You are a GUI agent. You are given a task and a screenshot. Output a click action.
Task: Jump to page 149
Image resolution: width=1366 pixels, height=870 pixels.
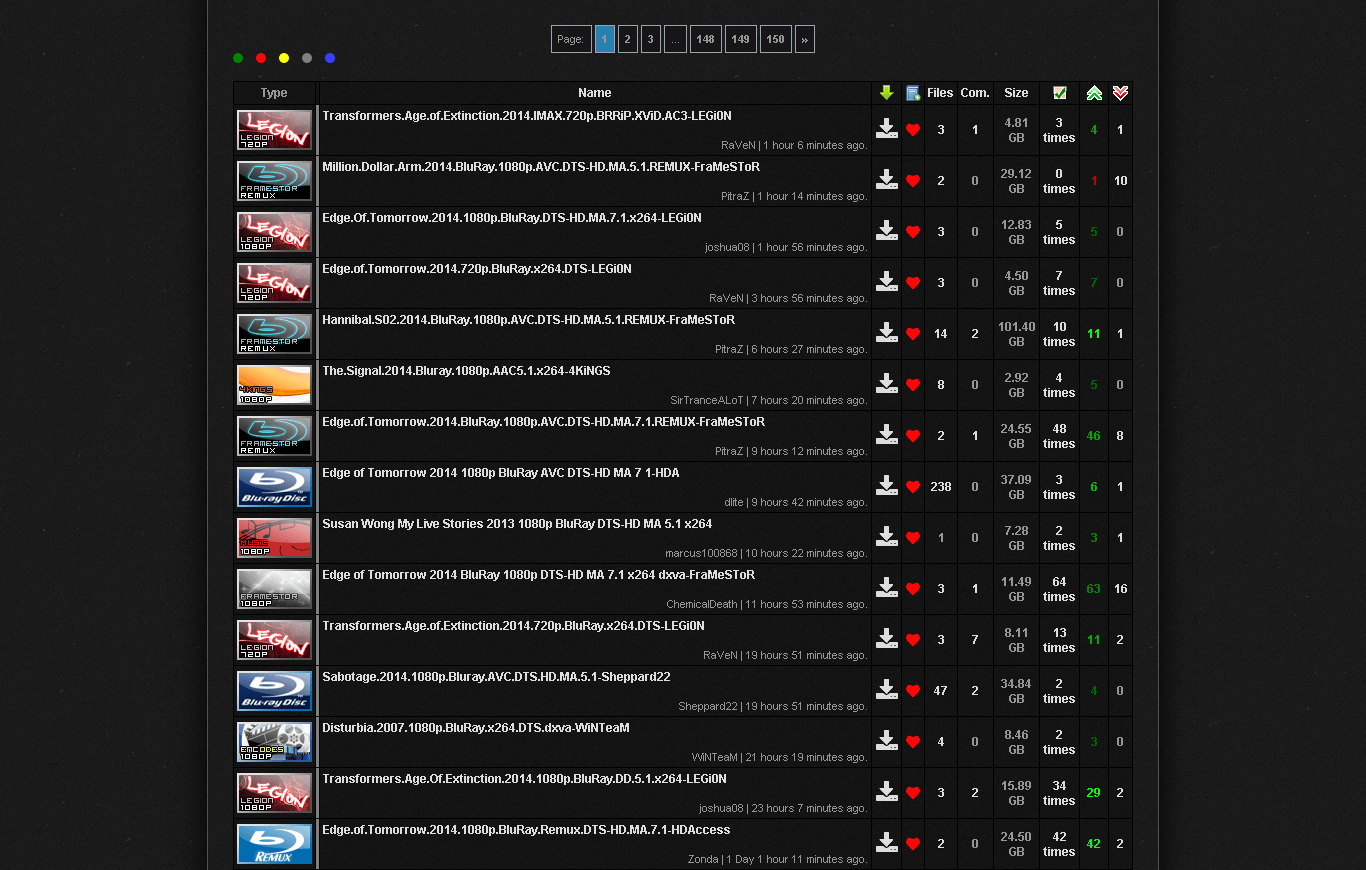click(741, 39)
